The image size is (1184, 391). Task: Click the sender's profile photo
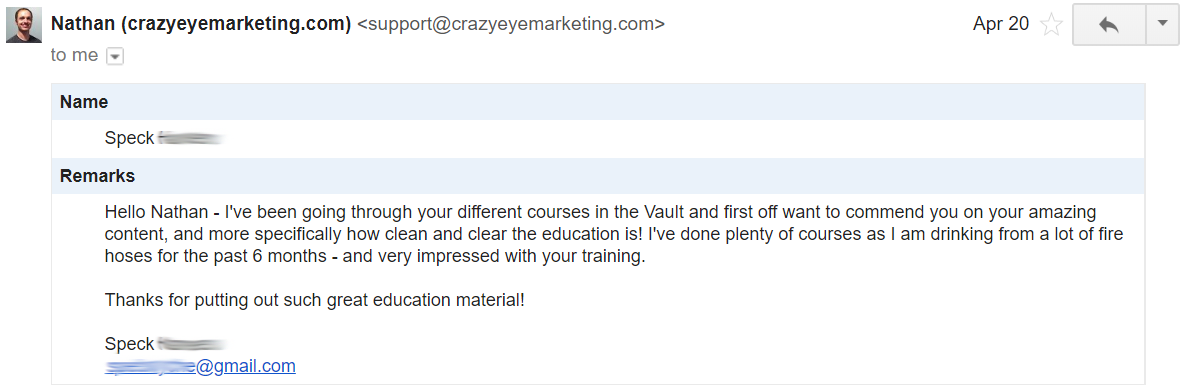(23, 24)
